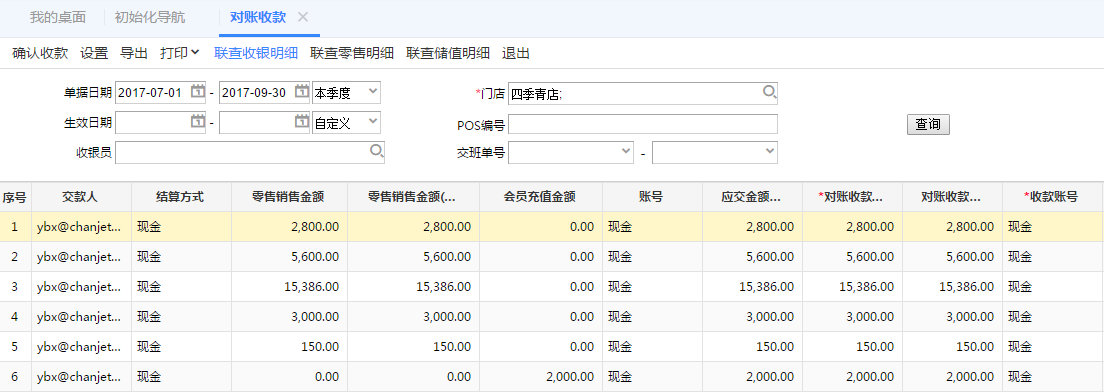Open calendar for 生效日期 start date
Screen dimensions: 1104x392
[199, 122]
